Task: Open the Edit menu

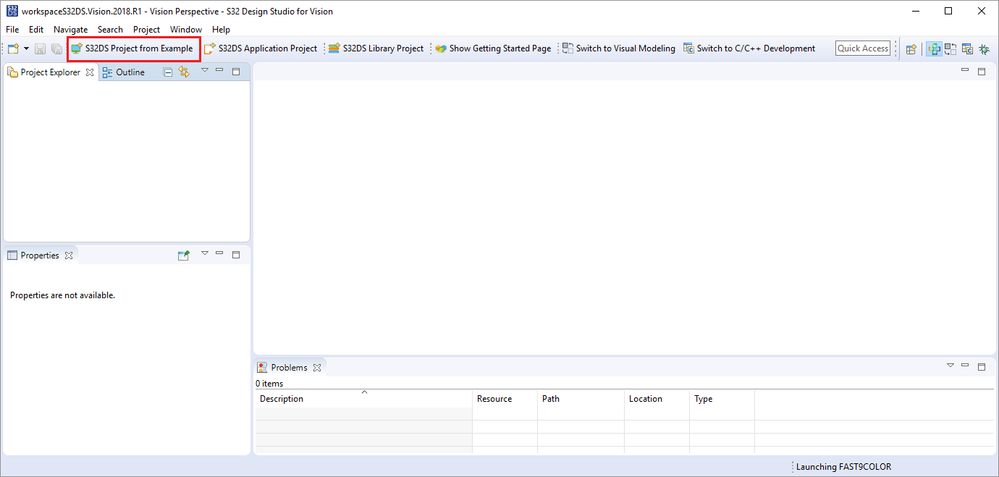Action: coord(36,29)
